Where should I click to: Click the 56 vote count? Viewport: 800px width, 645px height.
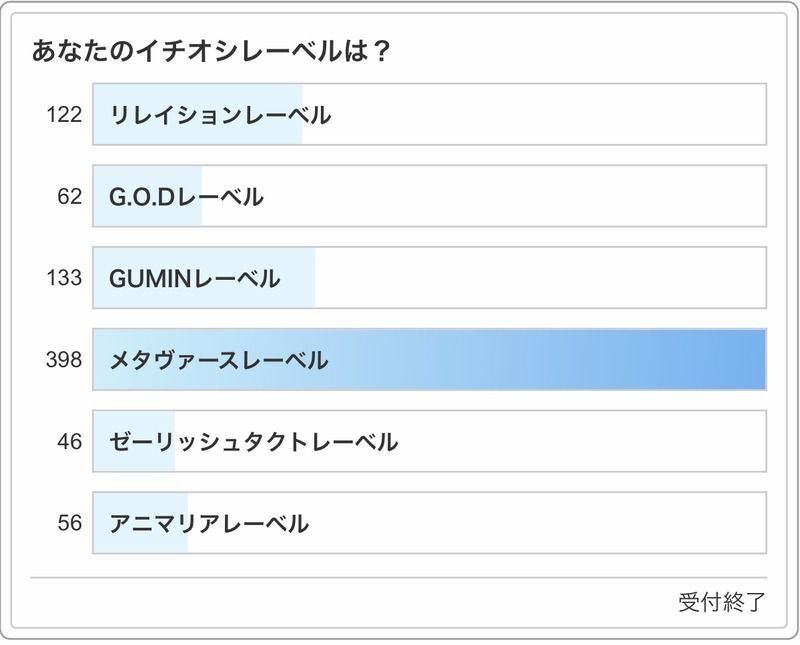[x=69, y=523]
